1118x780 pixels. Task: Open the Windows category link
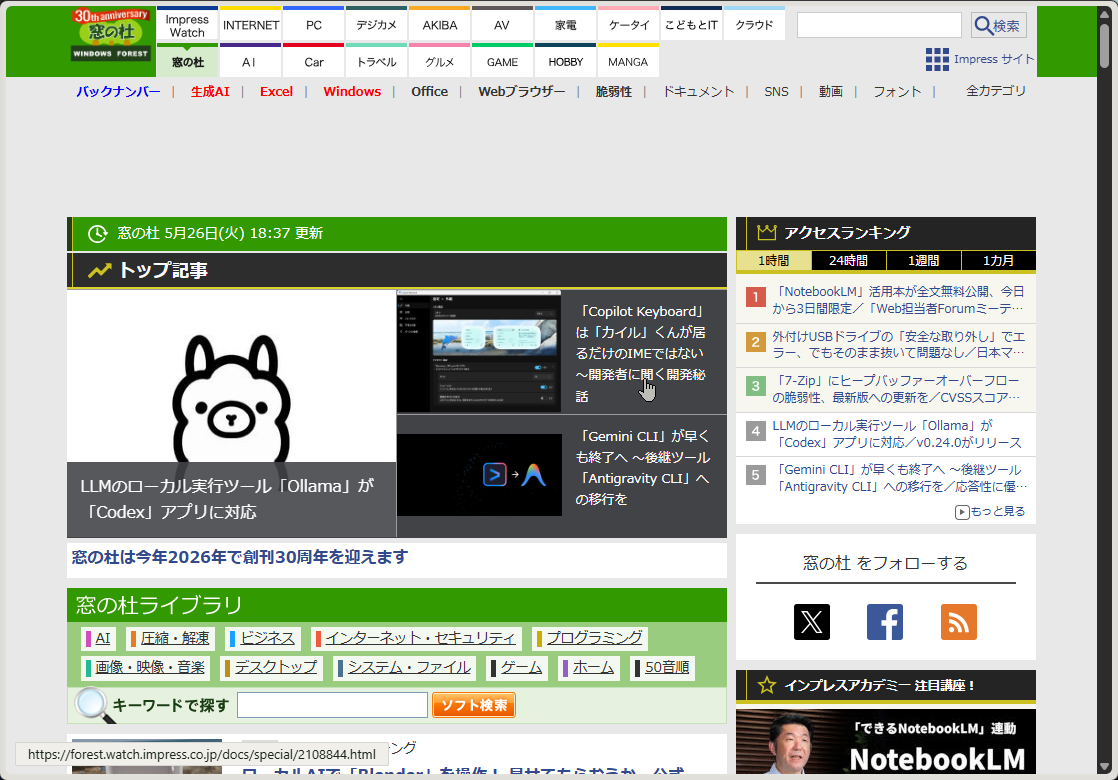pyautogui.click(x=352, y=91)
